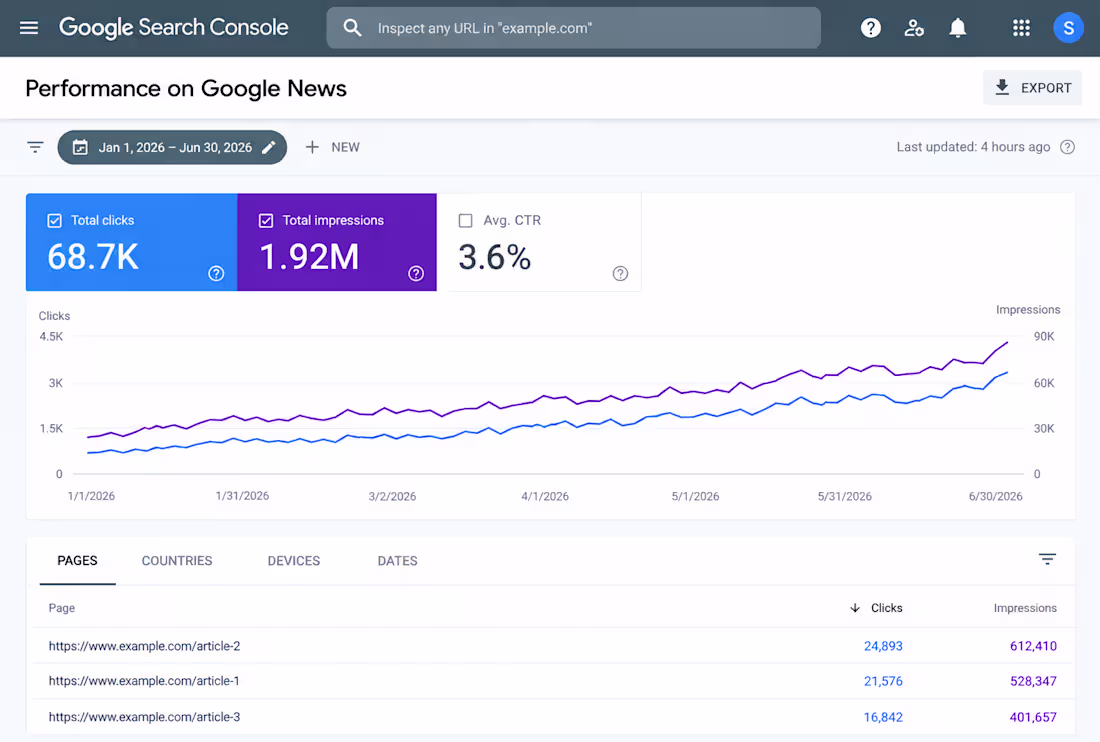Open the Help icon in header
This screenshot has width=1100, height=742.
[871, 28]
